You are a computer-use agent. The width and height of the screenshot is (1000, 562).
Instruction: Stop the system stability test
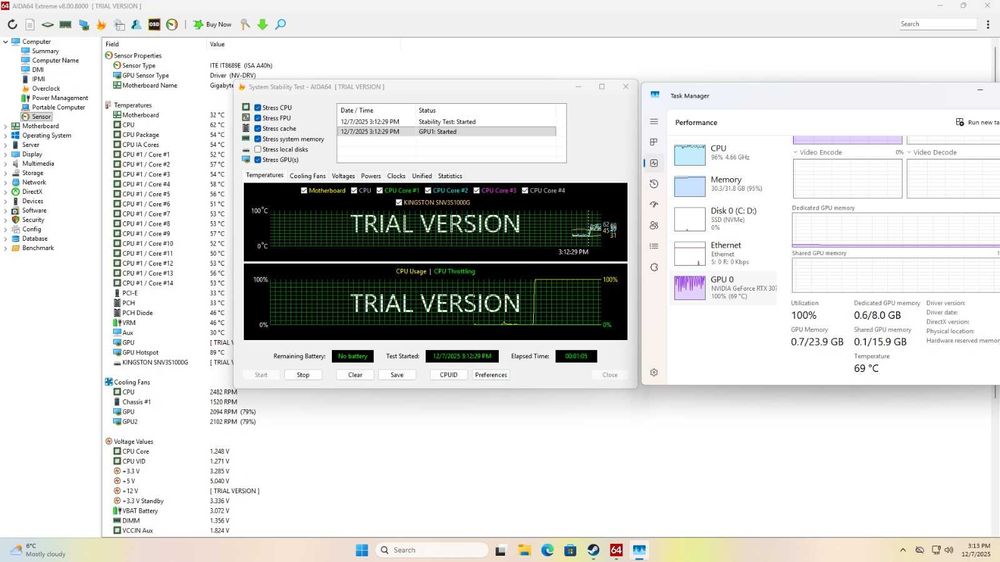(303, 375)
